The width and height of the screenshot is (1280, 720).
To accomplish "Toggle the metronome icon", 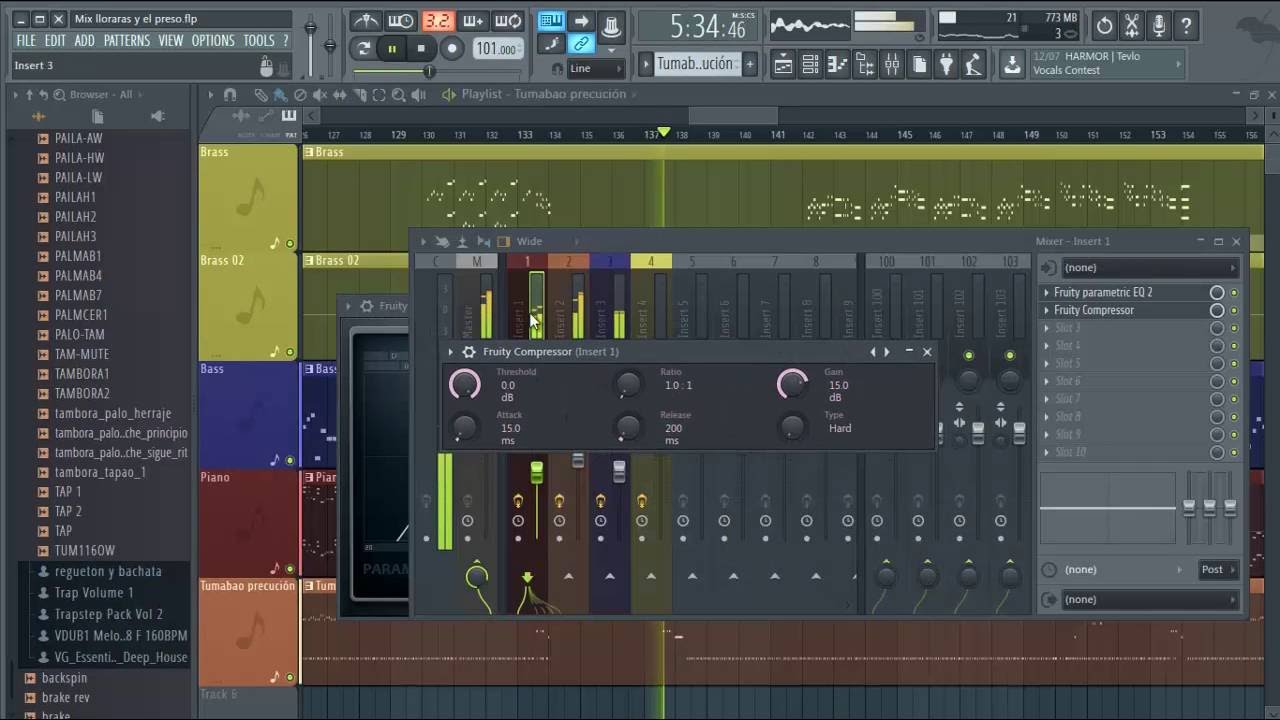I will pyautogui.click(x=366, y=21).
